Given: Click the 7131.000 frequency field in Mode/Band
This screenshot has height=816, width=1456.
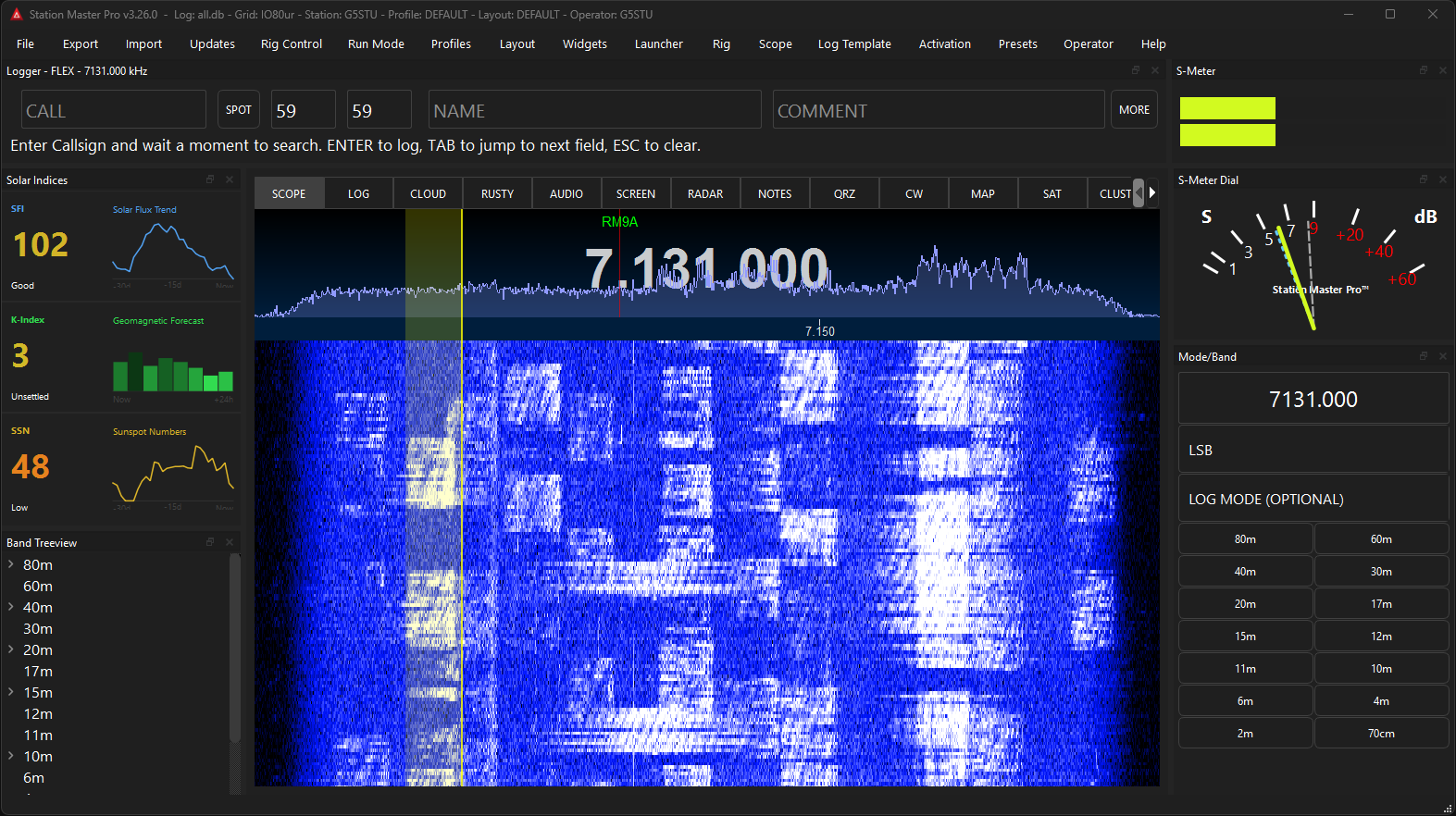Looking at the screenshot, I should click(1313, 399).
